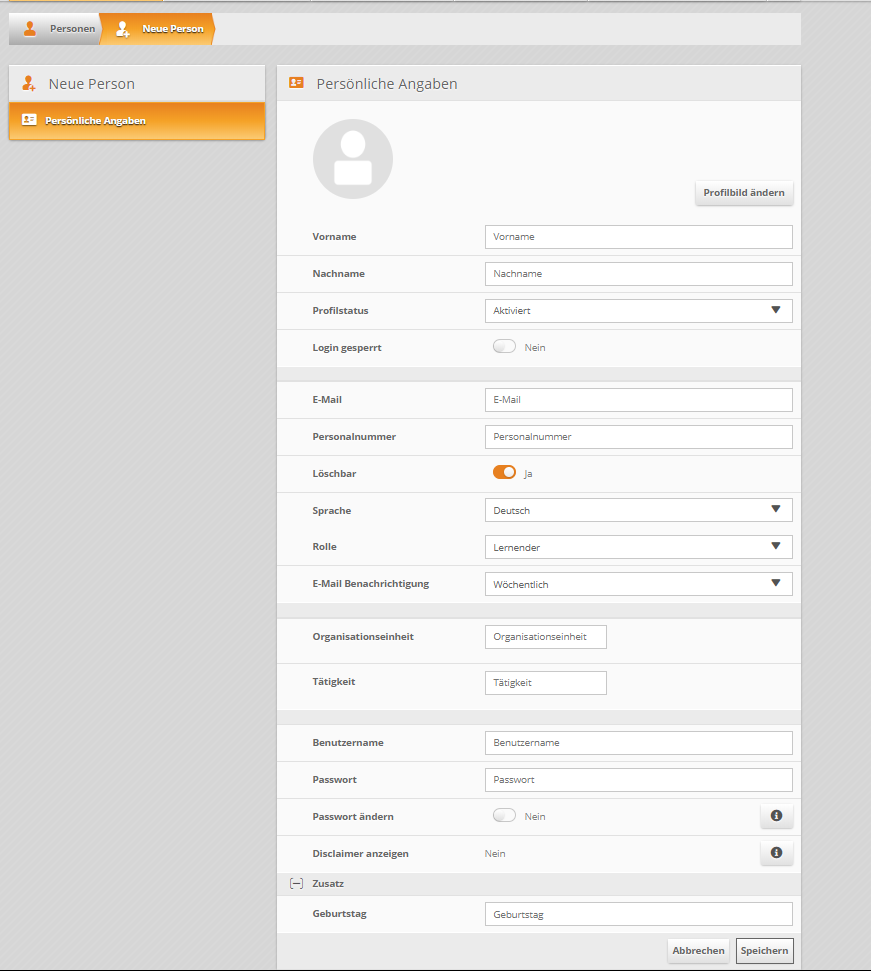Click the add-person icon in Neue Person sidebar header
Viewport: 871px width, 971px height.
[x=29, y=84]
